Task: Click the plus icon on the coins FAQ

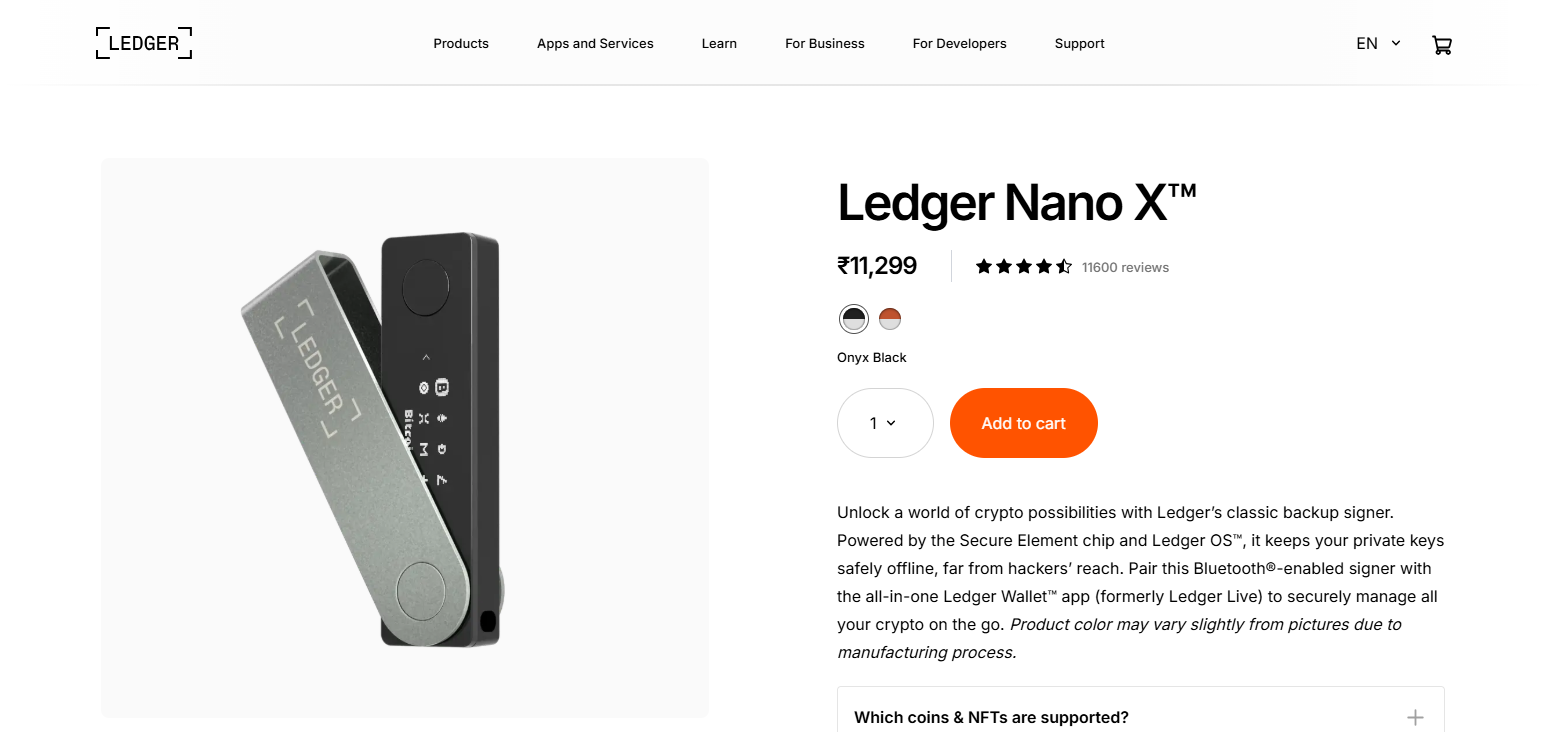Action: point(1415,717)
